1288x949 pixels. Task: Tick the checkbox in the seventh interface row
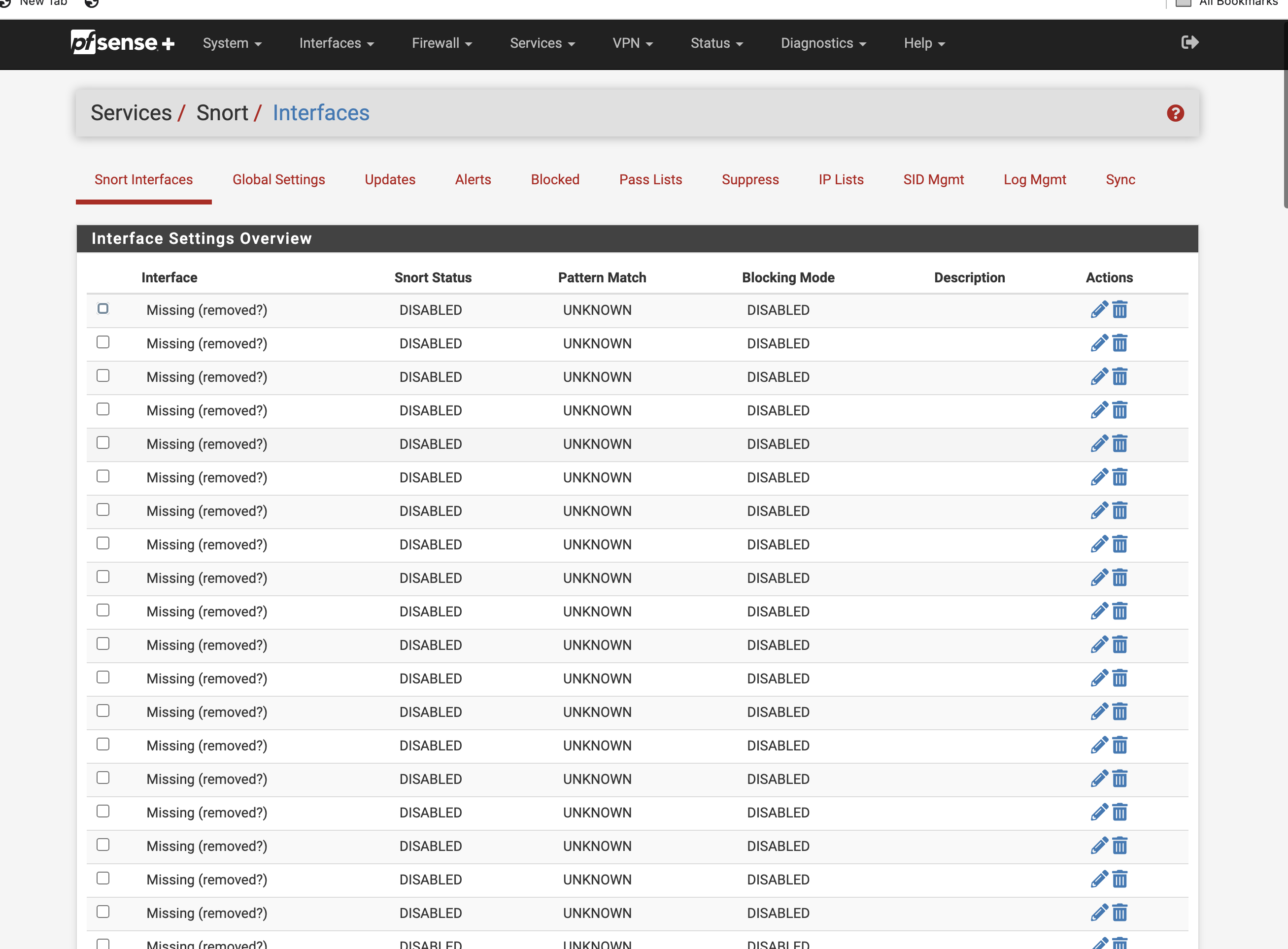pyautogui.click(x=103, y=509)
